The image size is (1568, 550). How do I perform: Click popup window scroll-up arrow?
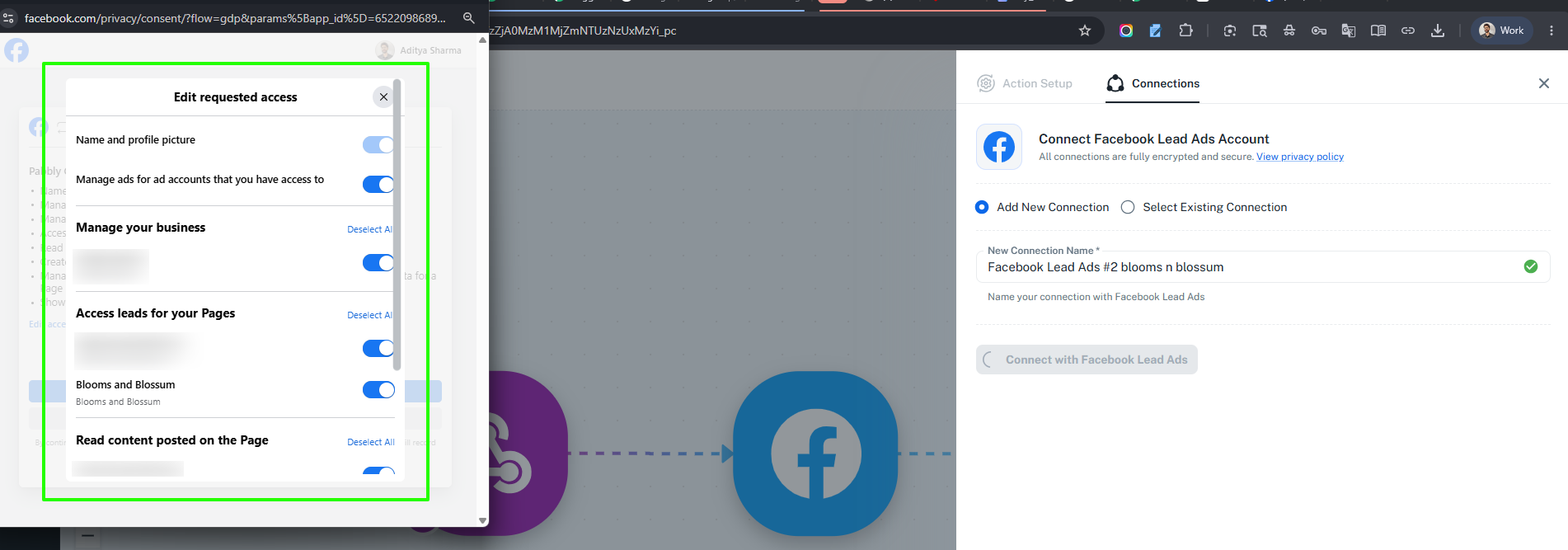pyautogui.click(x=482, y=40)
